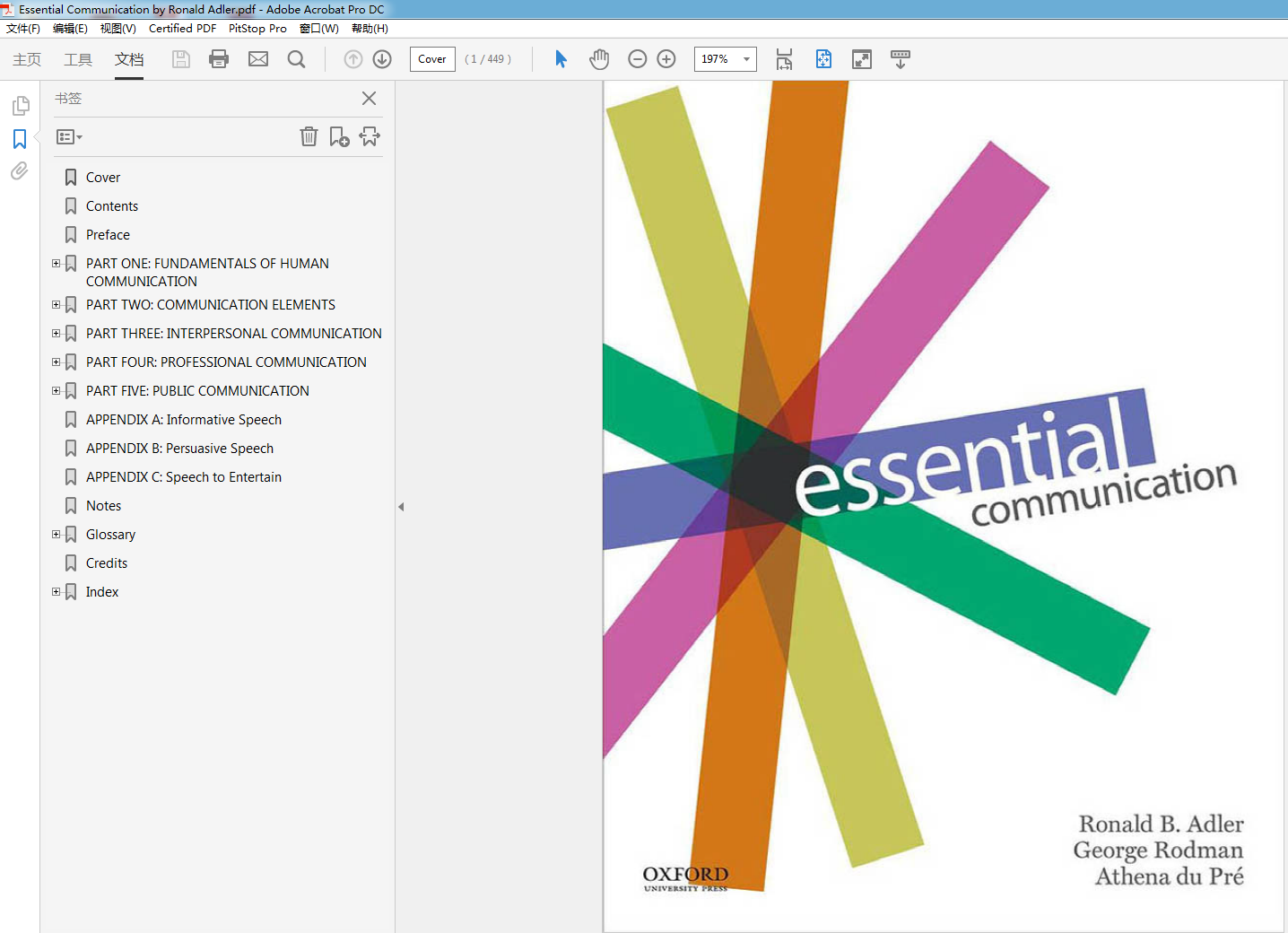
Task: Select the Credits bookmark
Action: pos(107,563)
